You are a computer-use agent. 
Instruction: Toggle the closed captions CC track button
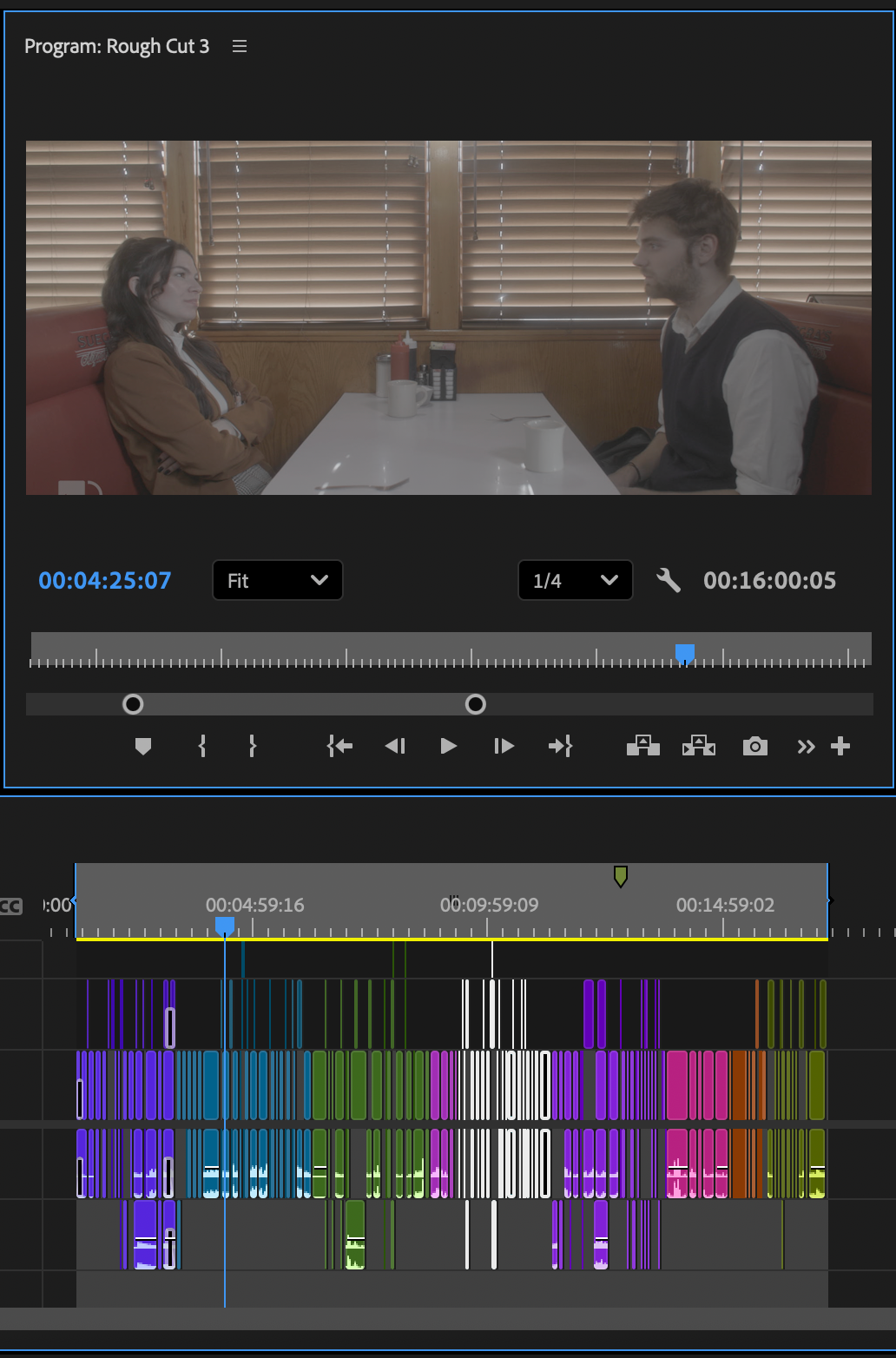point(10,906)
